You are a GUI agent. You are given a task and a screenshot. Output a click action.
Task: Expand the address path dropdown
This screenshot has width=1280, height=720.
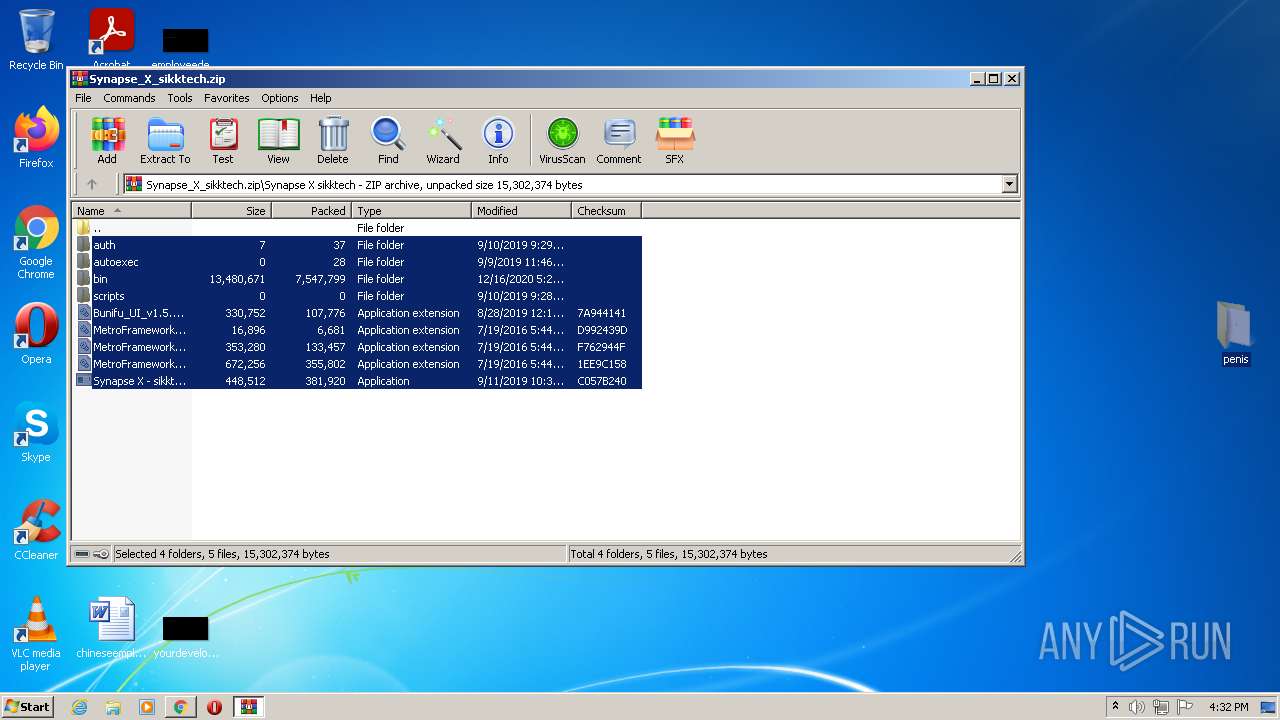[1009, 184]
